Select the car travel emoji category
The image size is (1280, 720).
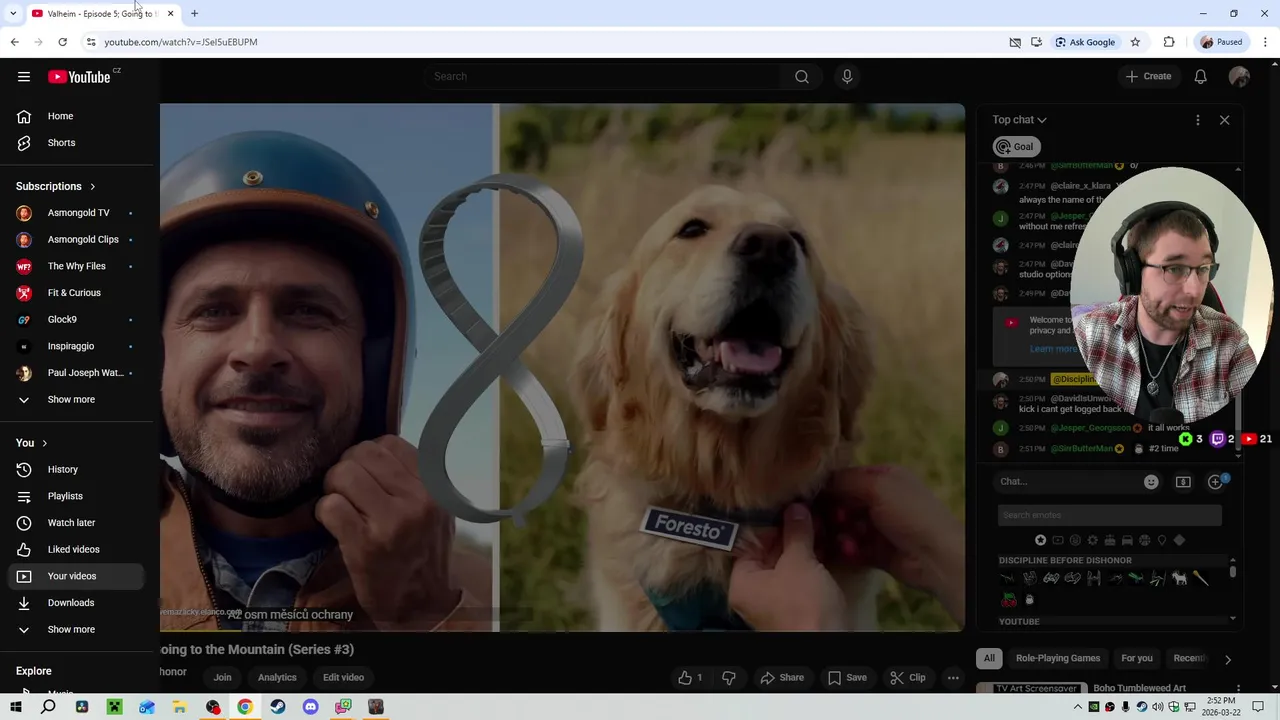(x=1127, y=540)
